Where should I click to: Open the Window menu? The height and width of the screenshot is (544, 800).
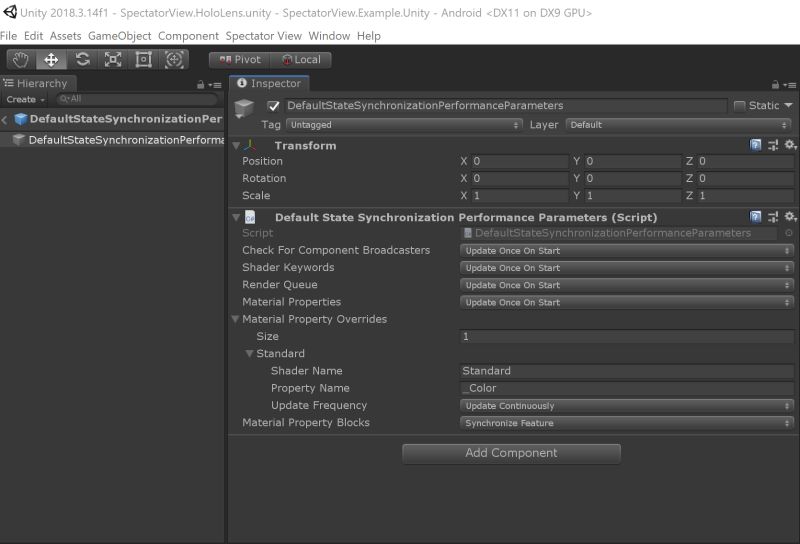click(329, 36)
